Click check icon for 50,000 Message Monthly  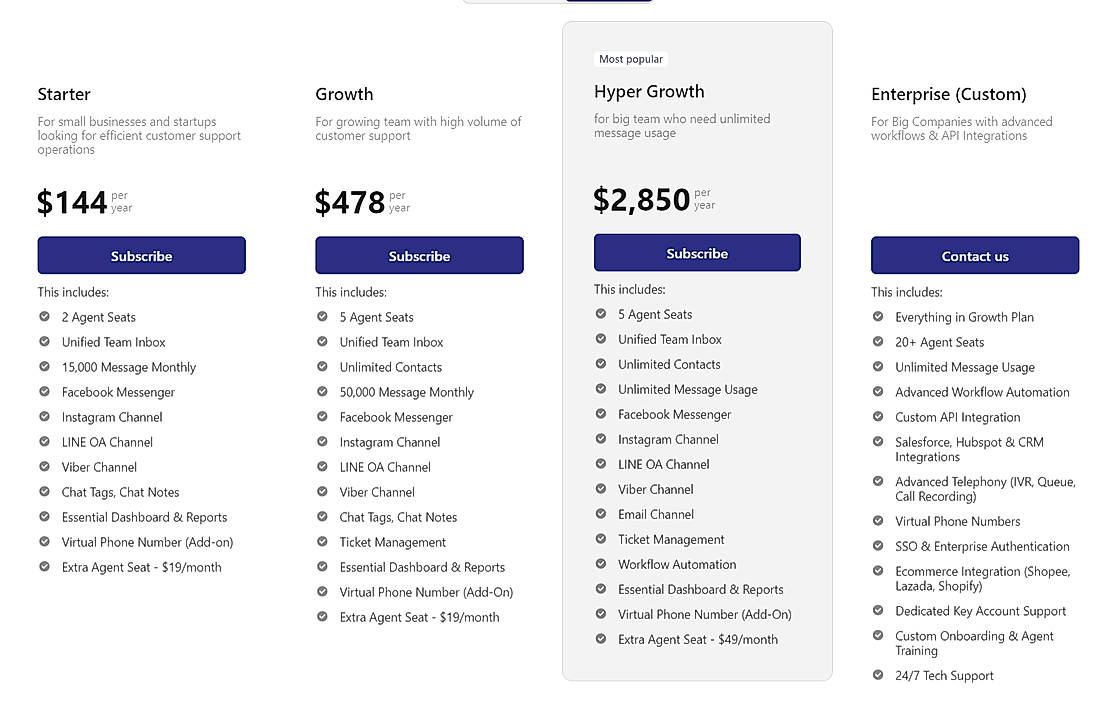coord(322,392)
